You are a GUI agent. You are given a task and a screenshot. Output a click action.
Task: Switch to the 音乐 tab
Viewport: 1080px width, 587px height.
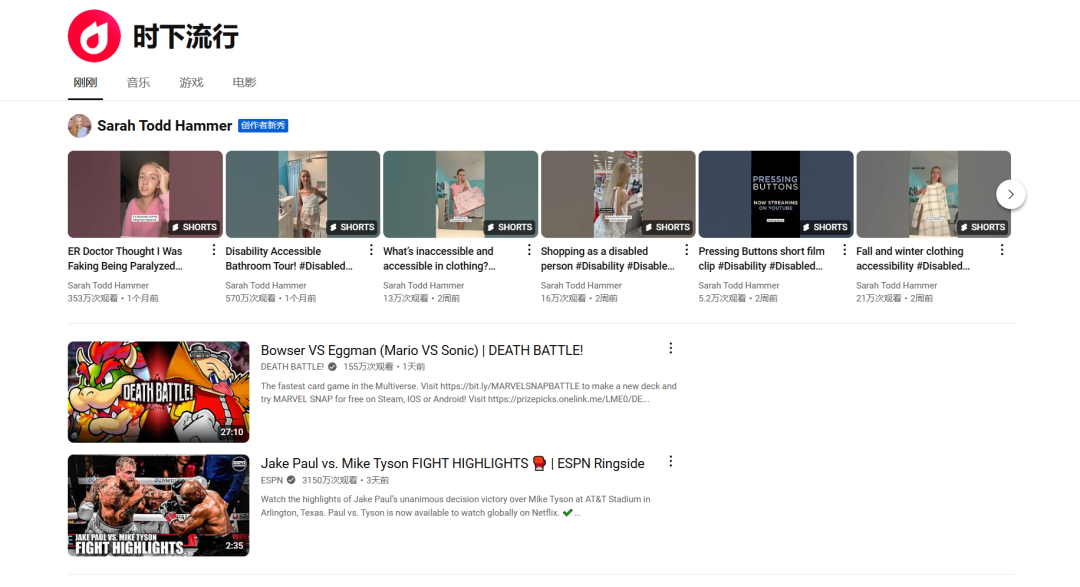point(138,83)
